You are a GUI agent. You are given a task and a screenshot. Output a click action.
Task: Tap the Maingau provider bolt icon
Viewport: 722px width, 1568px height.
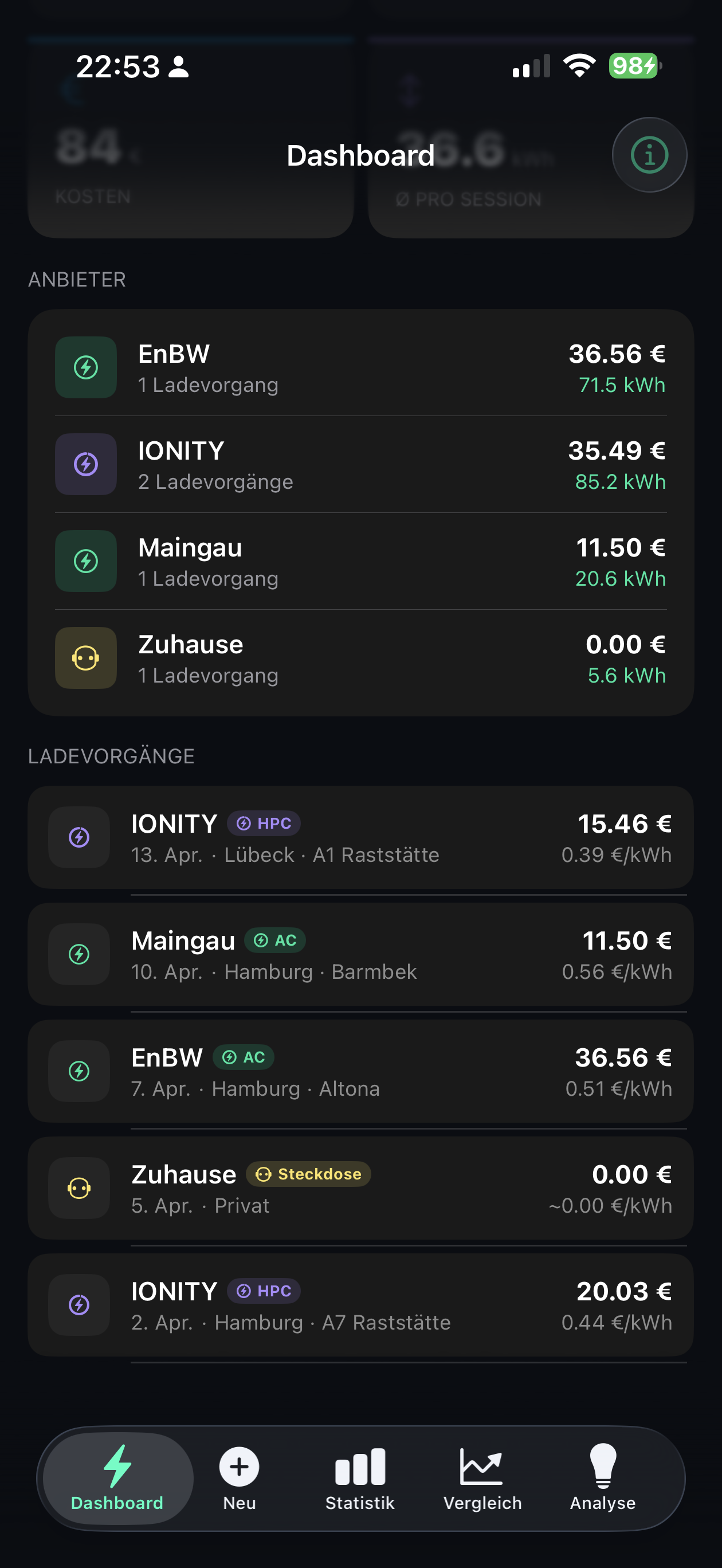(x=86, y=560)
